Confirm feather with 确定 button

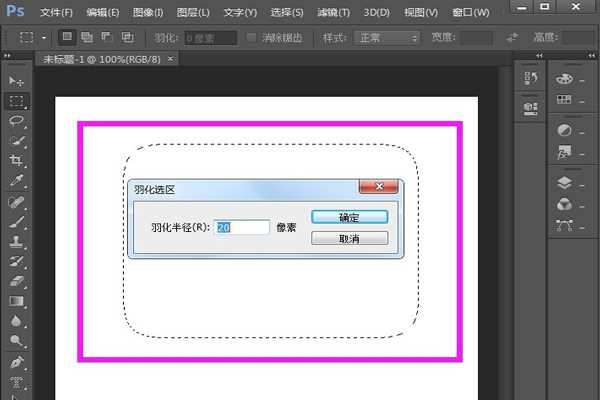pos(349,217)
